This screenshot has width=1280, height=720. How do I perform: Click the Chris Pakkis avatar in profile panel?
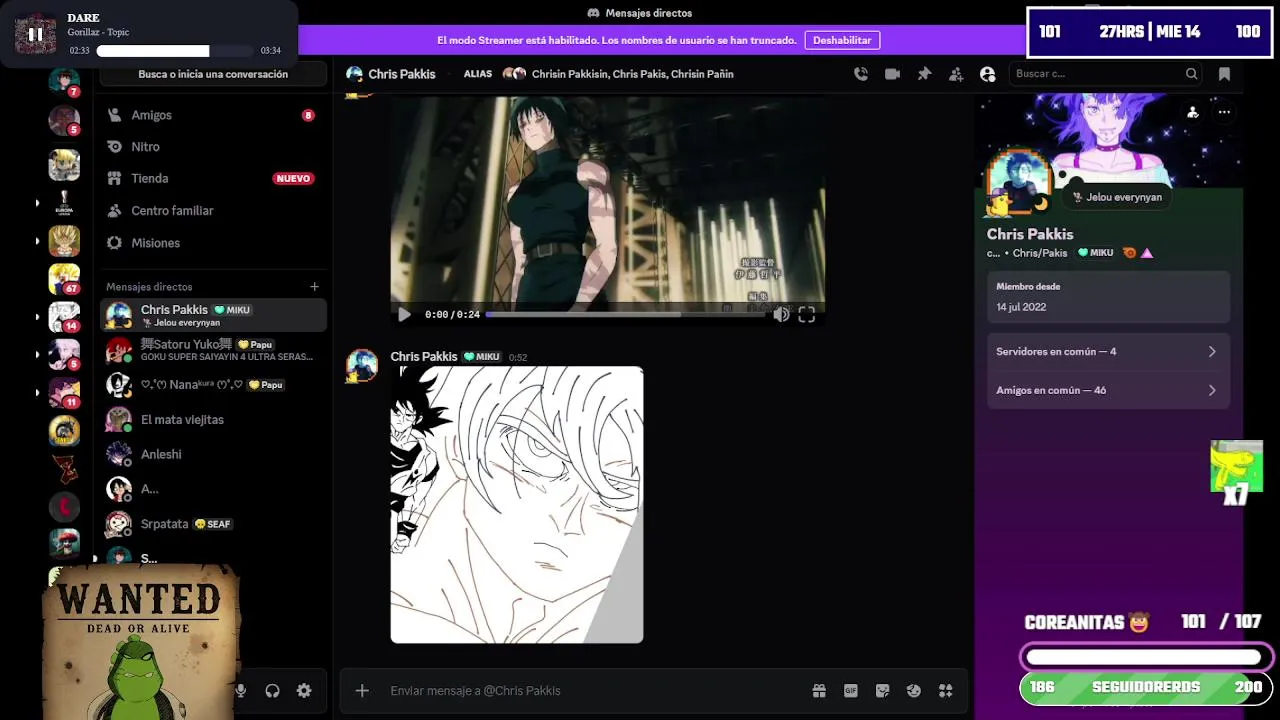[x=1018, y=183]
